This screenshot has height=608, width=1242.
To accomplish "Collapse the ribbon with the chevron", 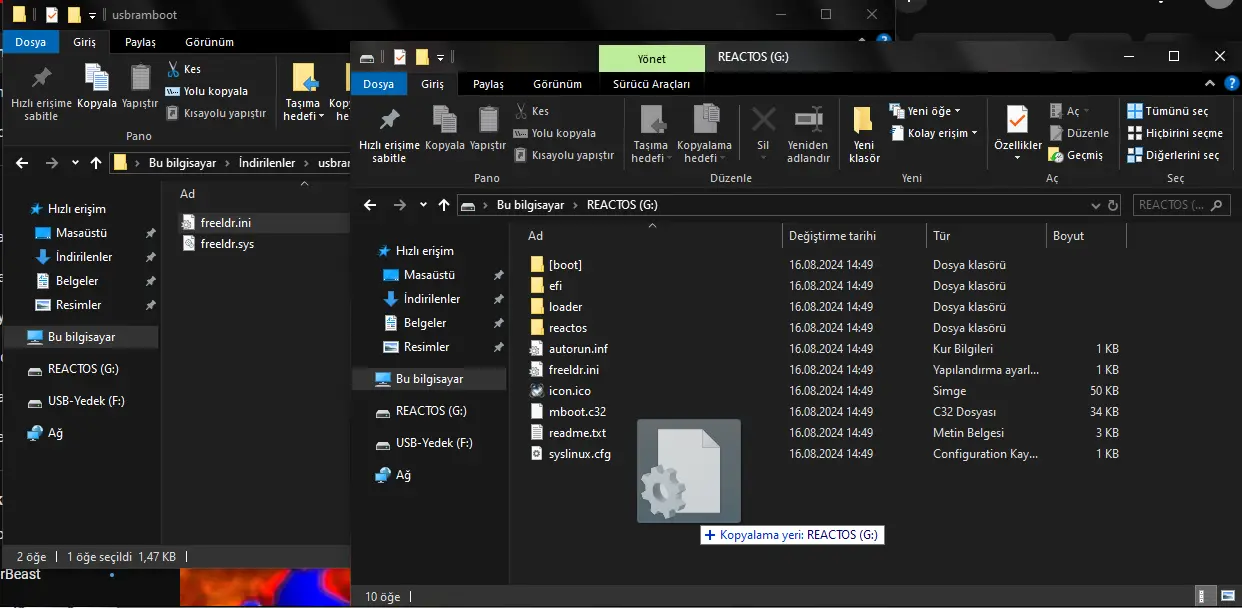I will 1210,85.
